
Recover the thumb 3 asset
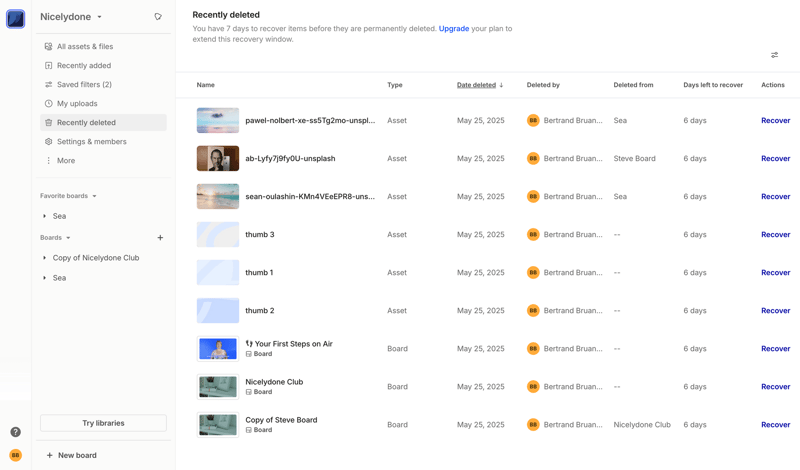pyautogui.click(x=775, y=235)
